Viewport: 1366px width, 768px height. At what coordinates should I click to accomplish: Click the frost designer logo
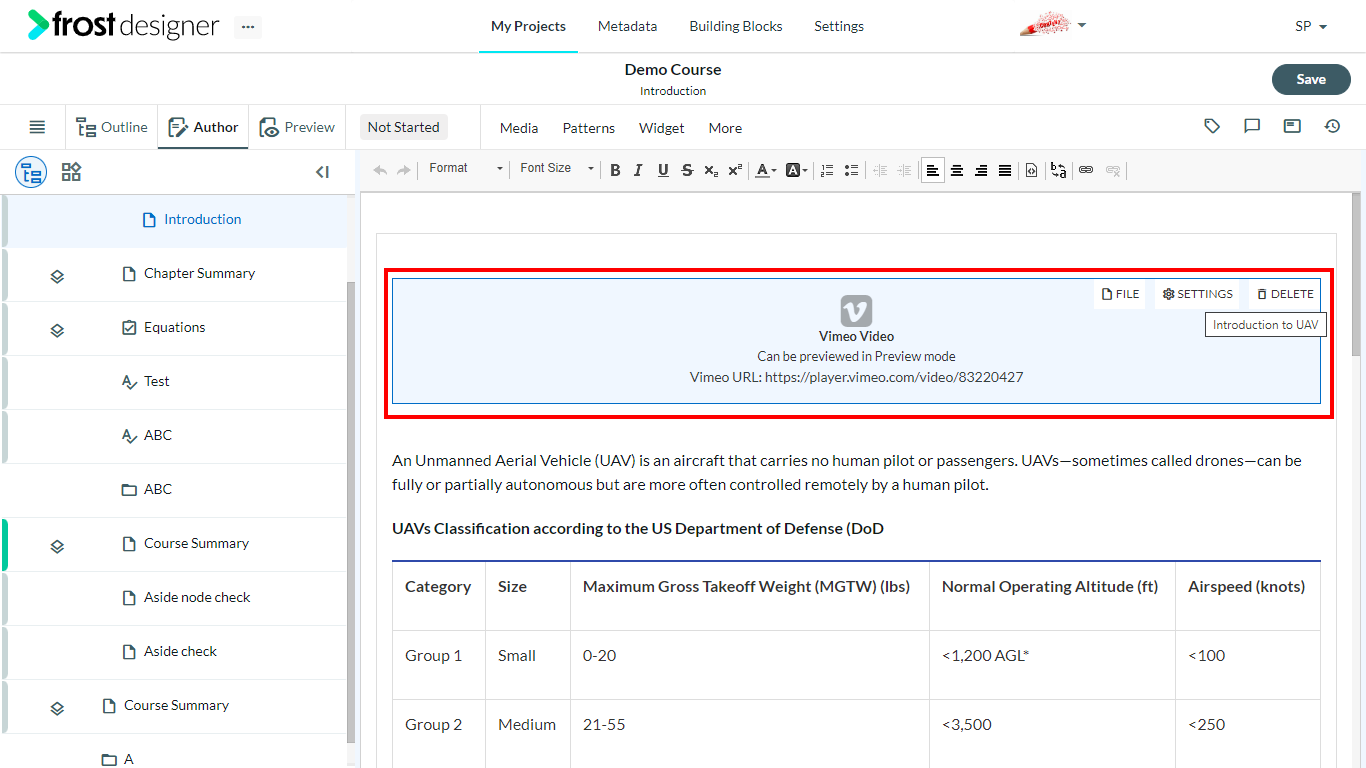123,25
